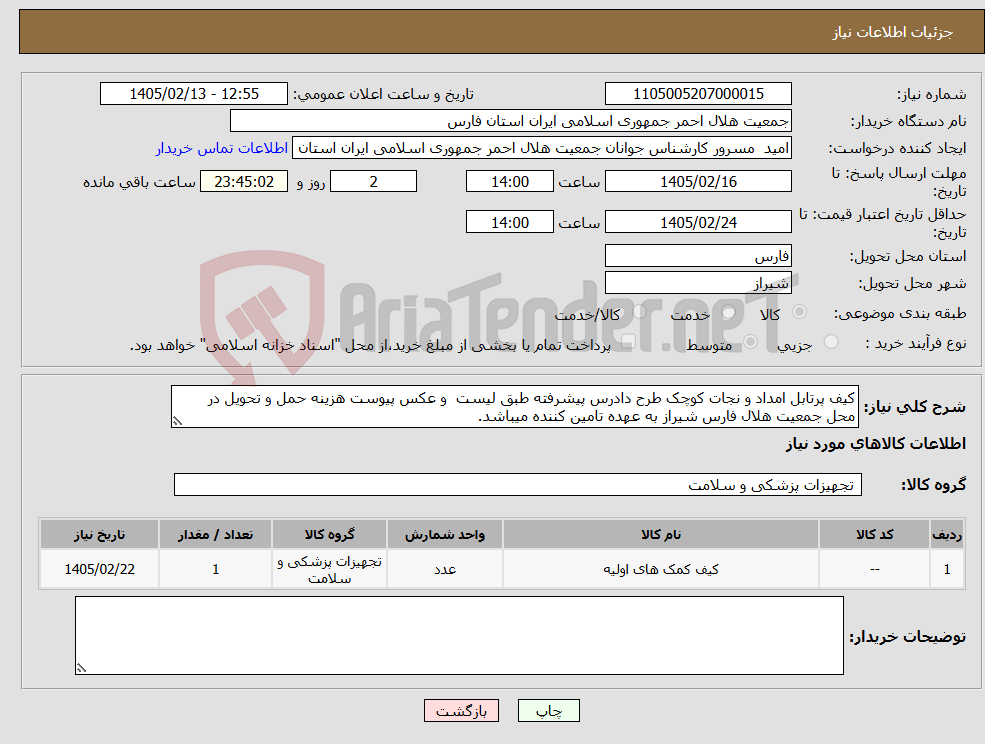Click the price validity hour field 14:00
The image size is (985, 744).
[509, 222]
